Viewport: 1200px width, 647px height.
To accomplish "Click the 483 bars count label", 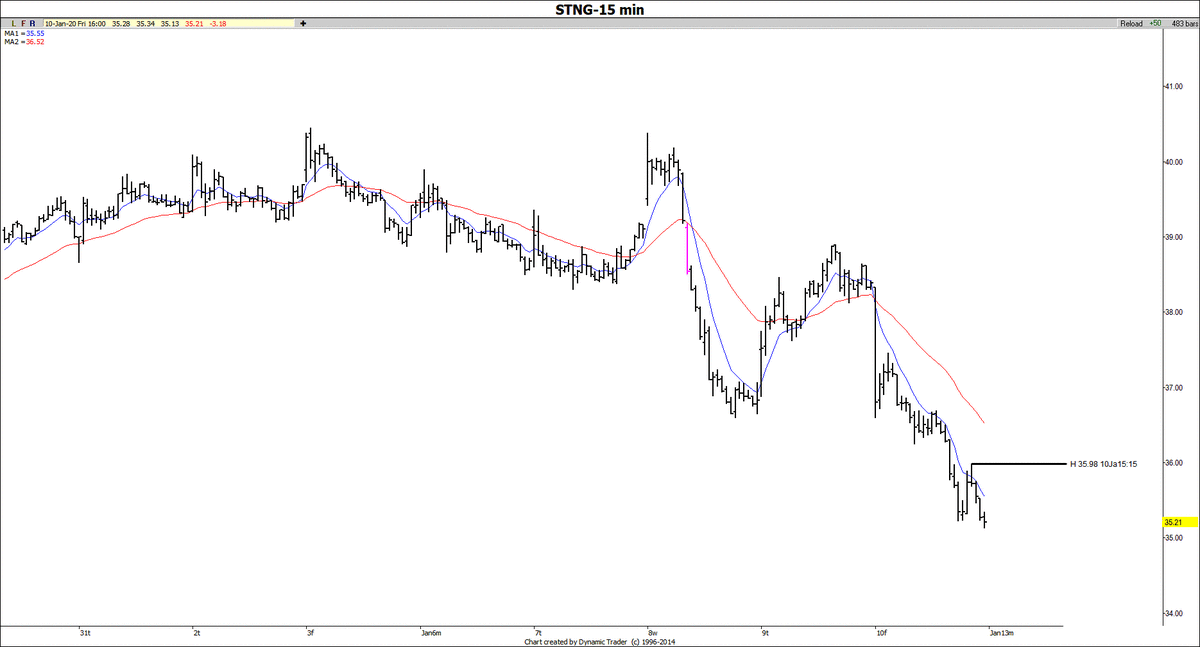I will (x=1182, y=22).
